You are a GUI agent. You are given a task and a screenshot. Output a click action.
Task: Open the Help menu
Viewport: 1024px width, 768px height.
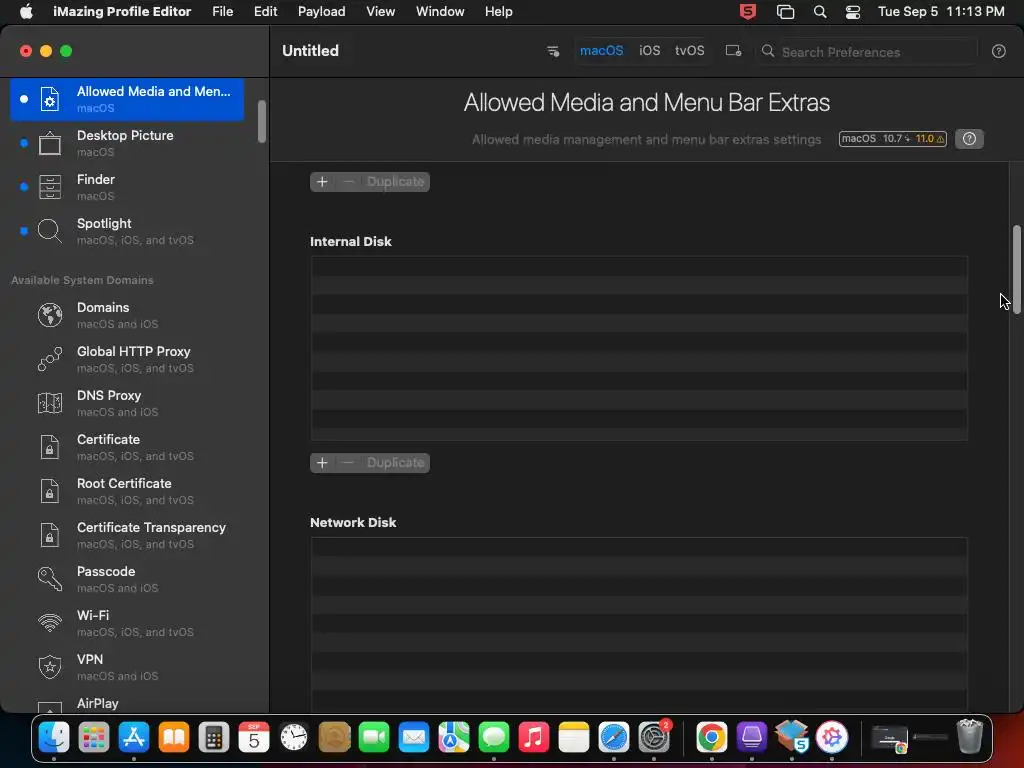(498, 12)
